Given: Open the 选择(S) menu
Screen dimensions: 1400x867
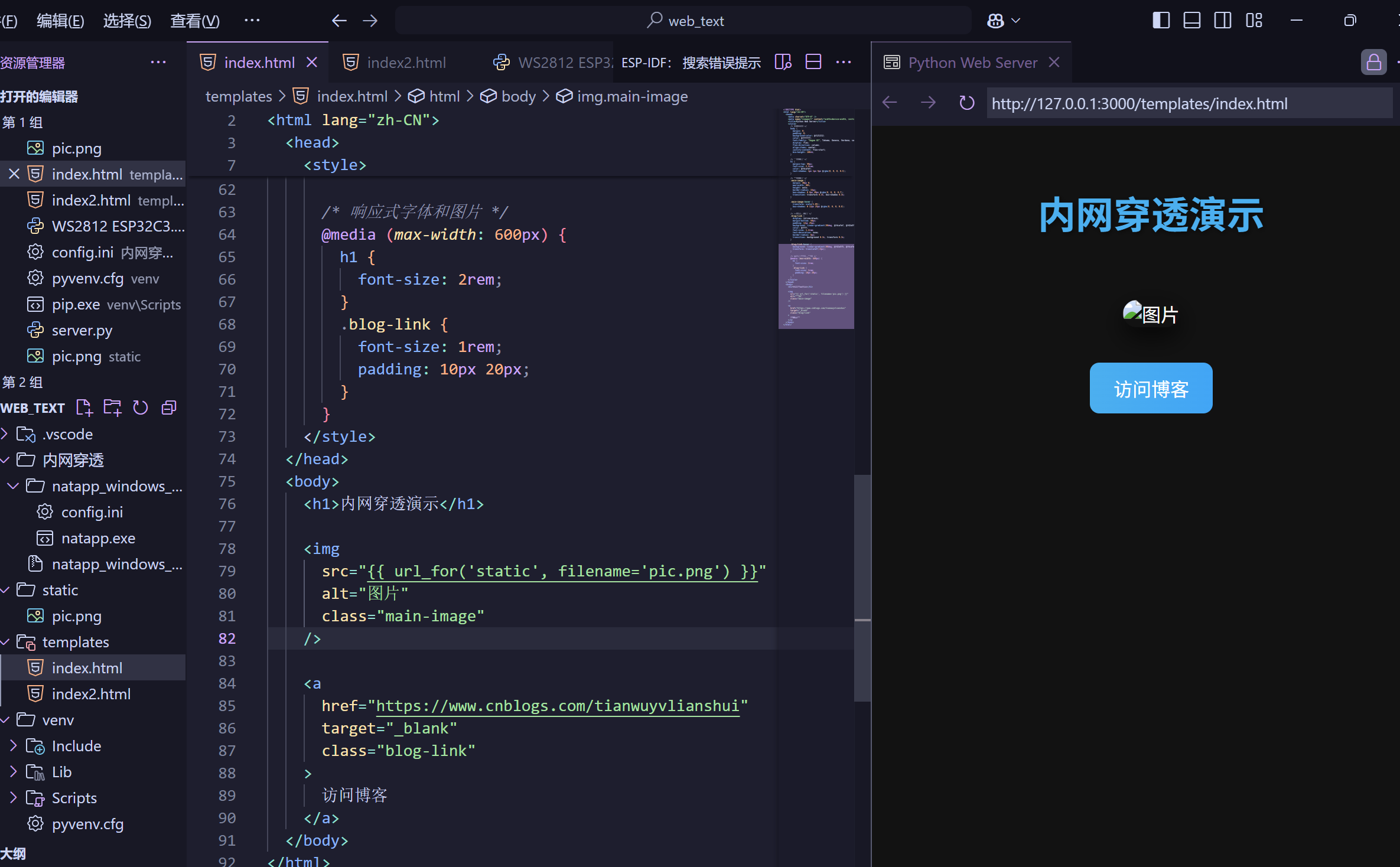Looking at the screenshot, I should (127, 21).
